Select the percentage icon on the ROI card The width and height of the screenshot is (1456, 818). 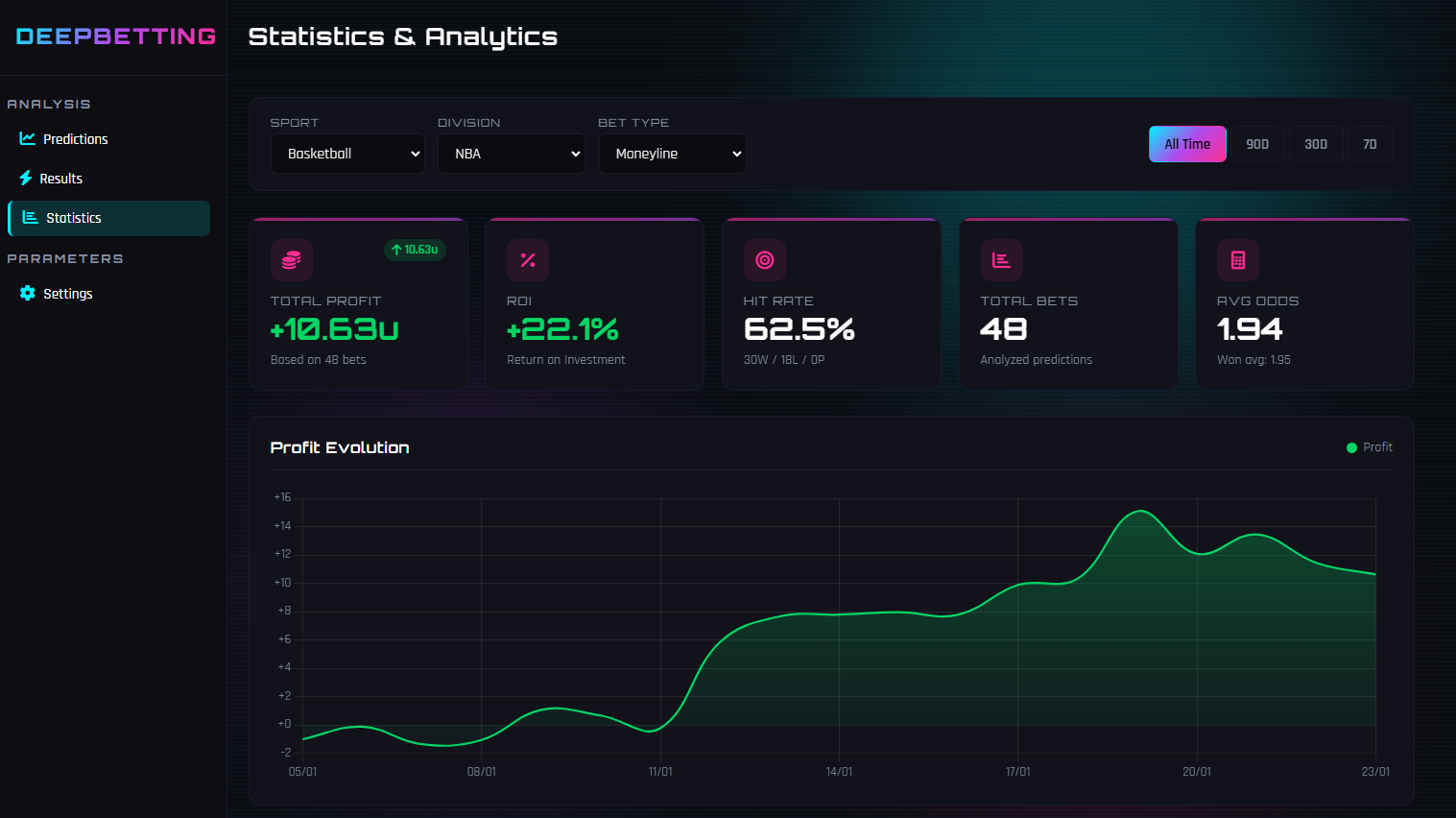pos(527,259)
